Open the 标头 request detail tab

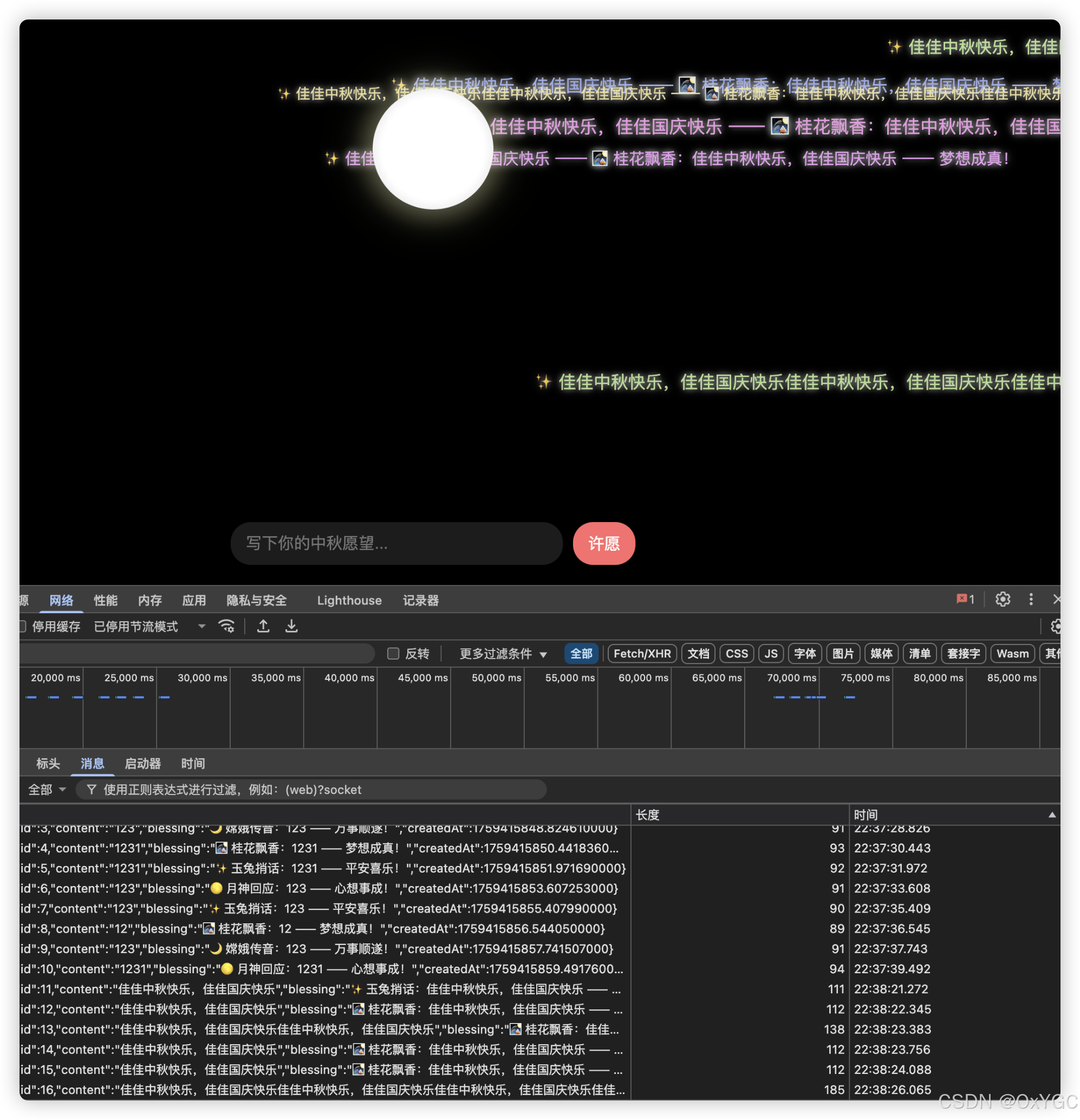pos(48,764)
